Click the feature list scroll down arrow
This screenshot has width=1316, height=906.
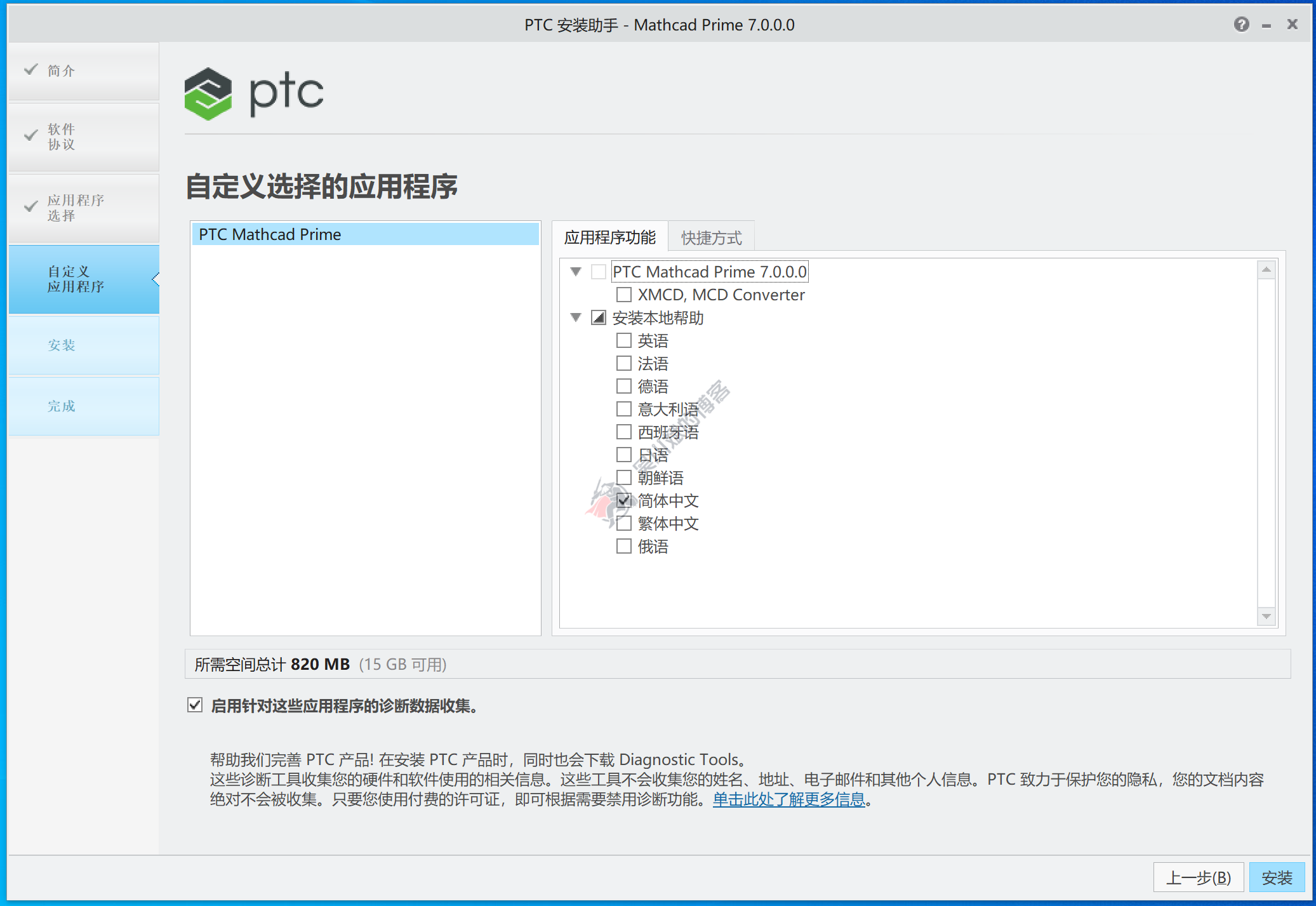pyautogui.click(x=1266, y=616)
